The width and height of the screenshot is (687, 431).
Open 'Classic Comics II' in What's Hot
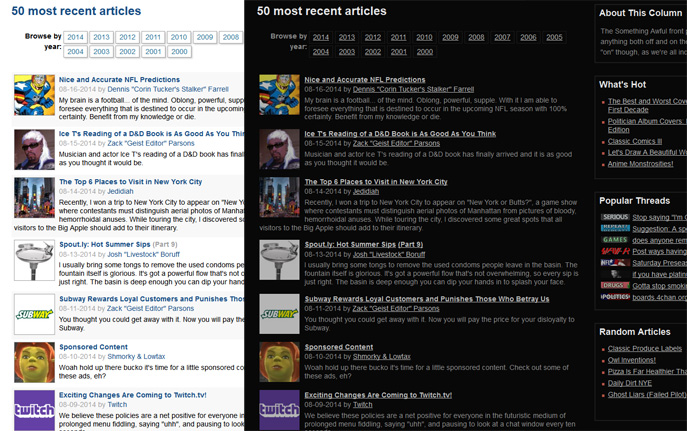[635, 141]
